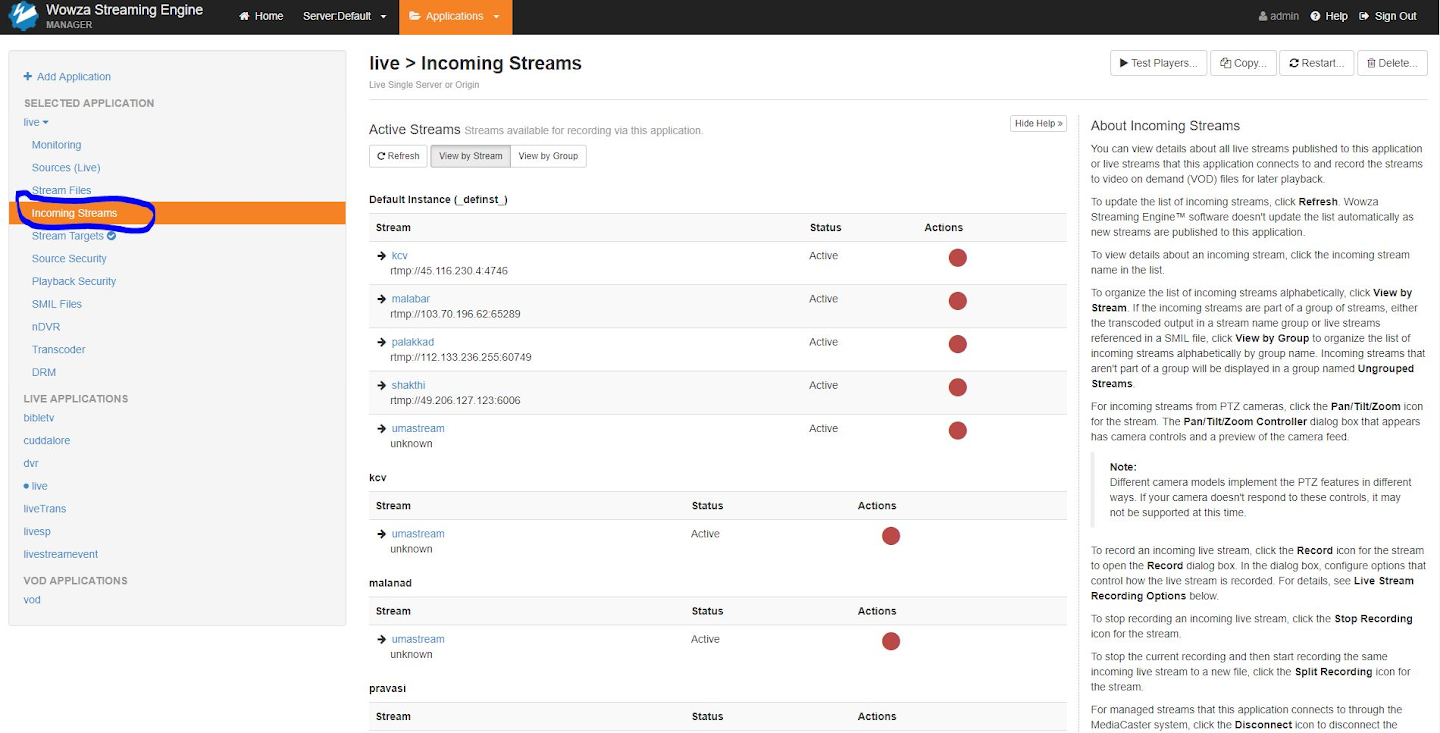Viewport: 1440px width, 733px height.
Task: Open Stream Targets in sidebar
Action: click(x=68, y=236)
